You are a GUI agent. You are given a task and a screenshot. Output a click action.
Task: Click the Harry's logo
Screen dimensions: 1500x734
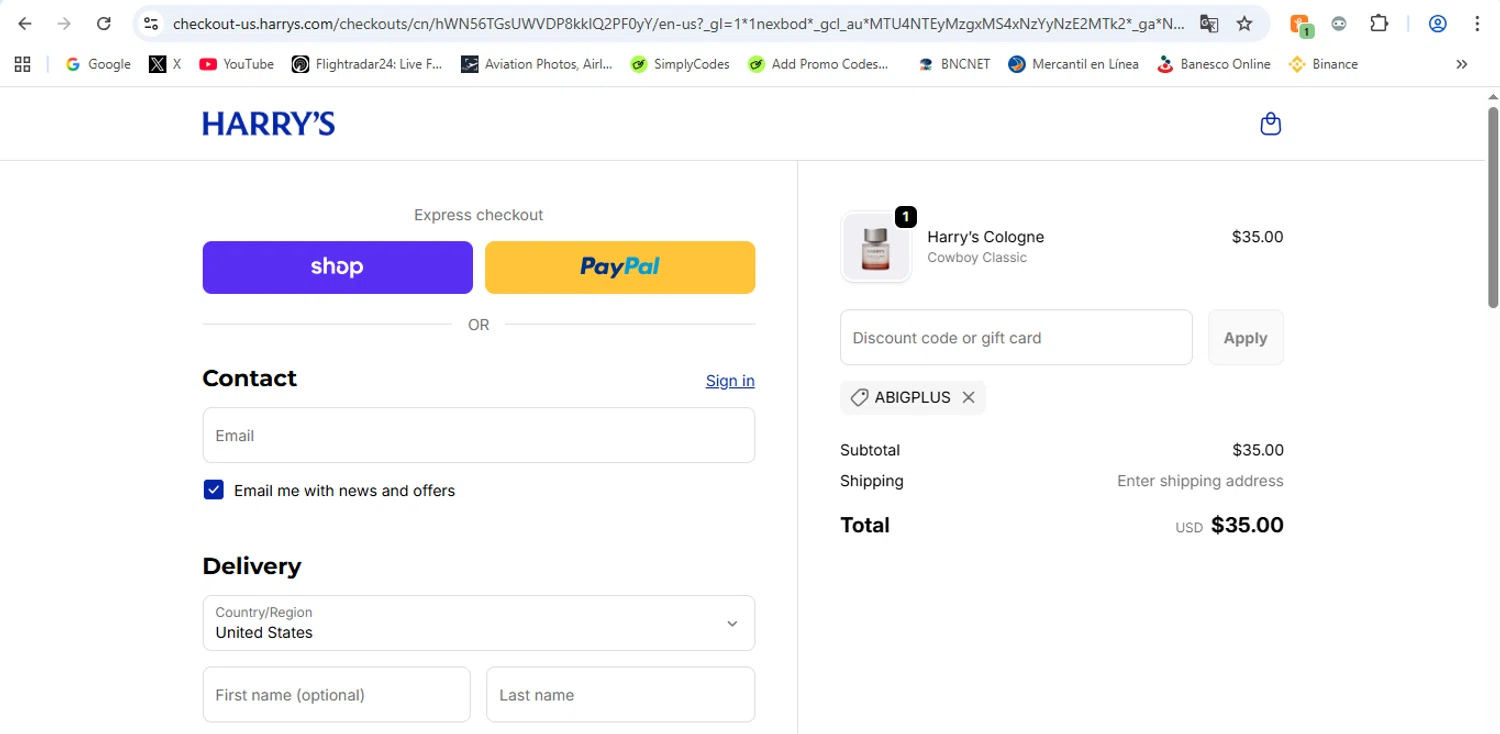(268, 124)
